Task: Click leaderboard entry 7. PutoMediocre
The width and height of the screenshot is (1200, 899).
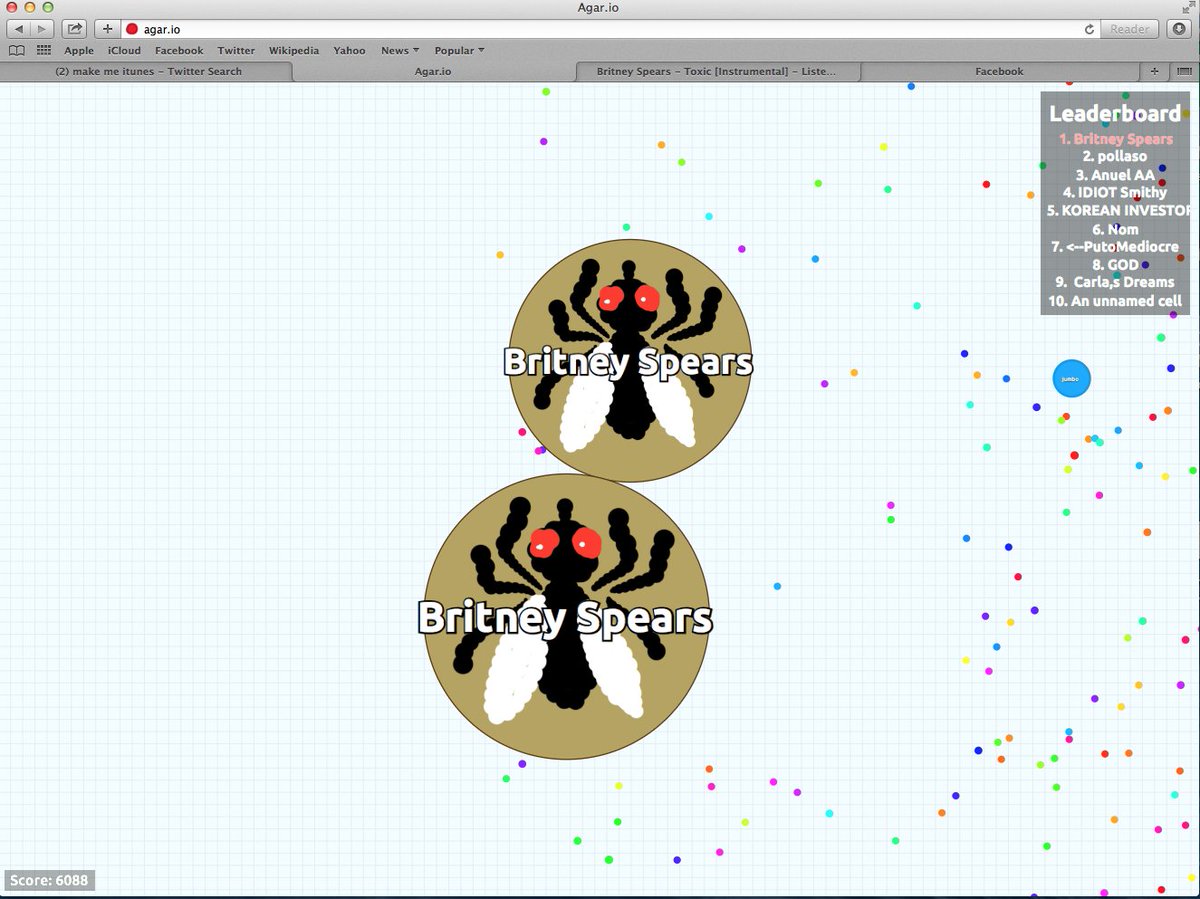Action: coord(1115,246)
